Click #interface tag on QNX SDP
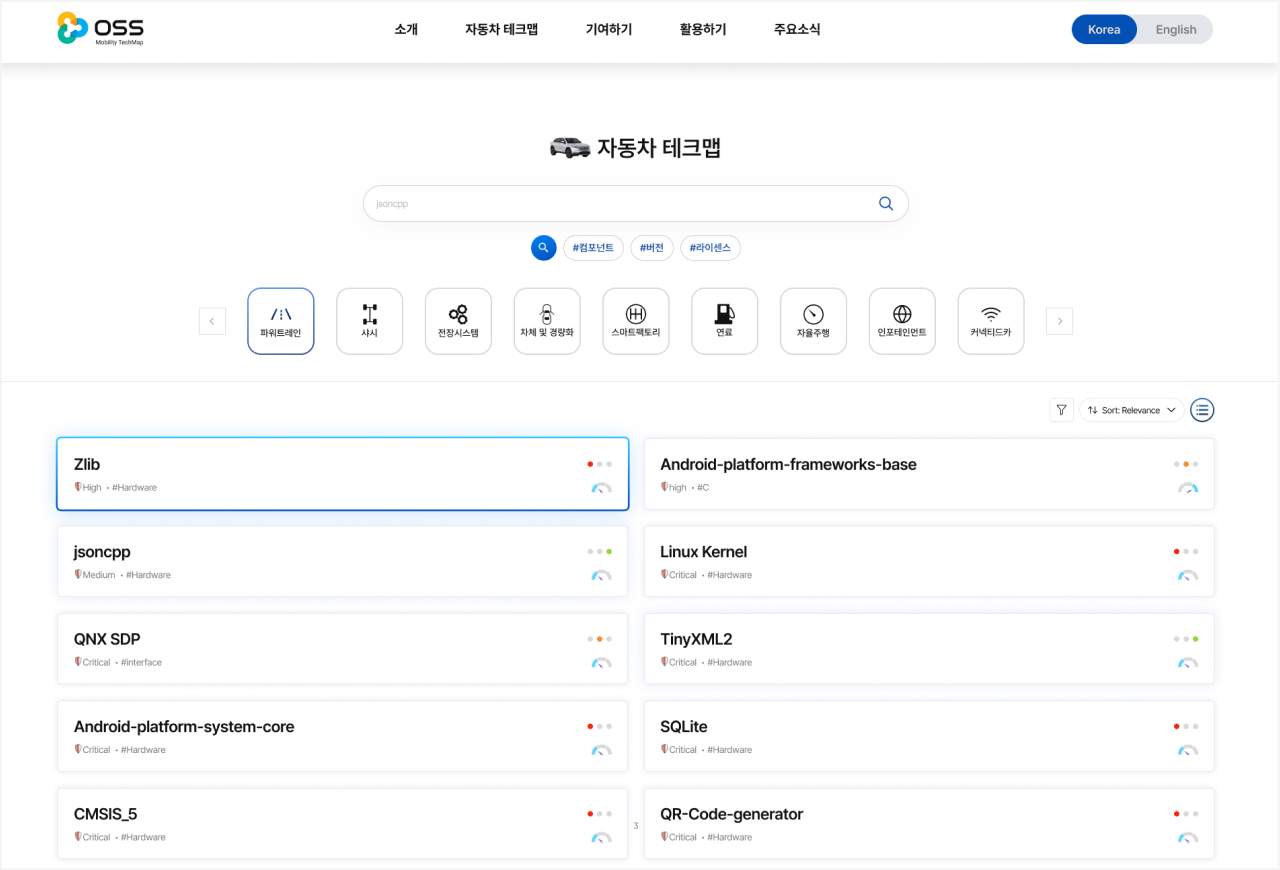Screen dimensions: 1280x870 pyautogui.click(x=141, y=662)
